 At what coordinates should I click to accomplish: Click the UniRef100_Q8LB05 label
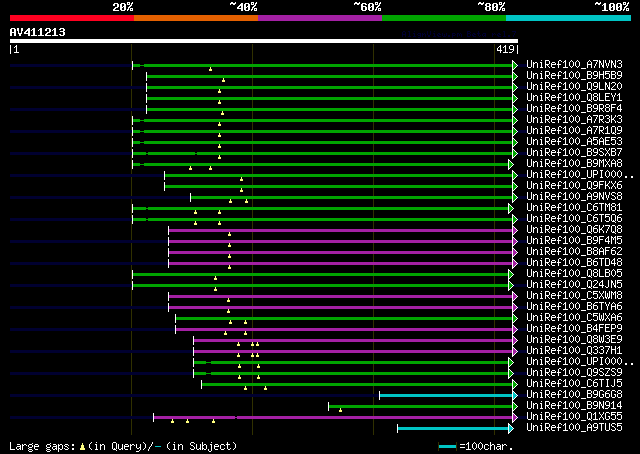click(x=574, y=274)
